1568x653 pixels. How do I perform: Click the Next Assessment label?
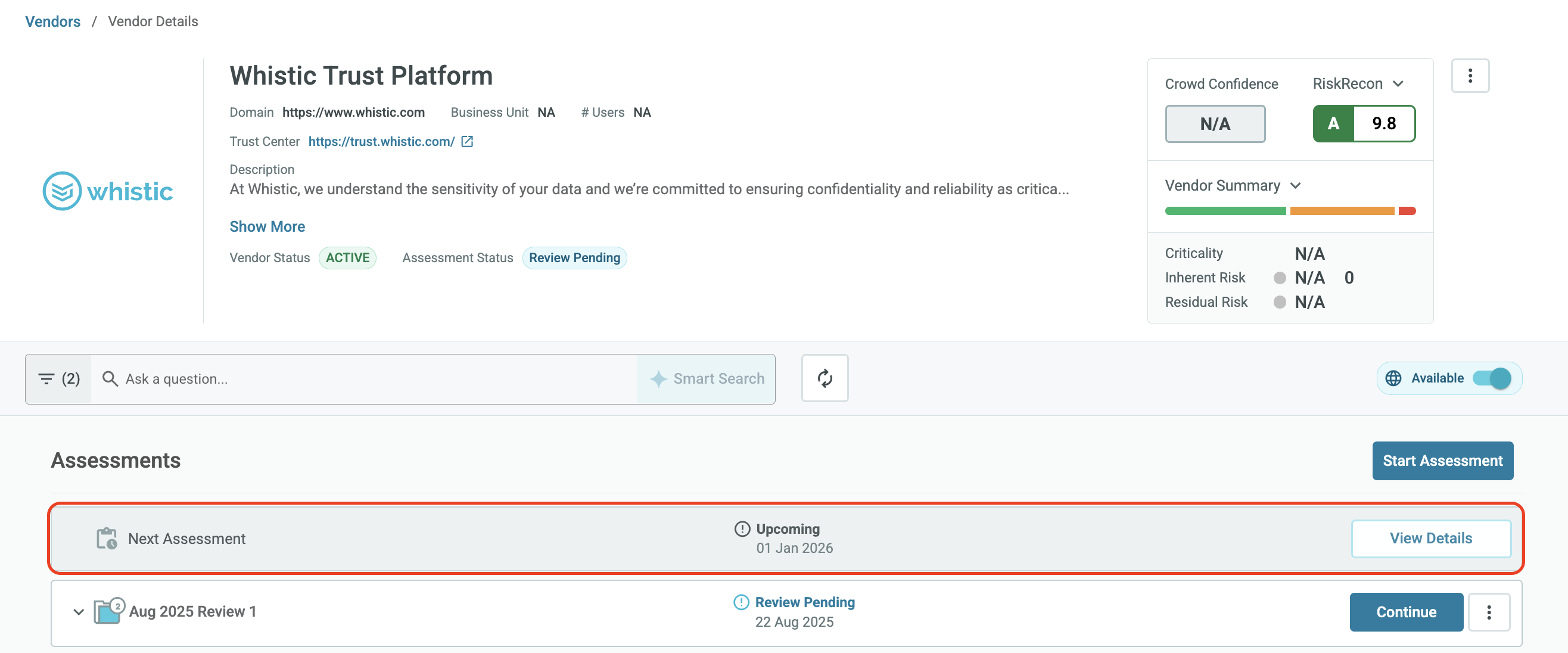click(x=187, y=539)
